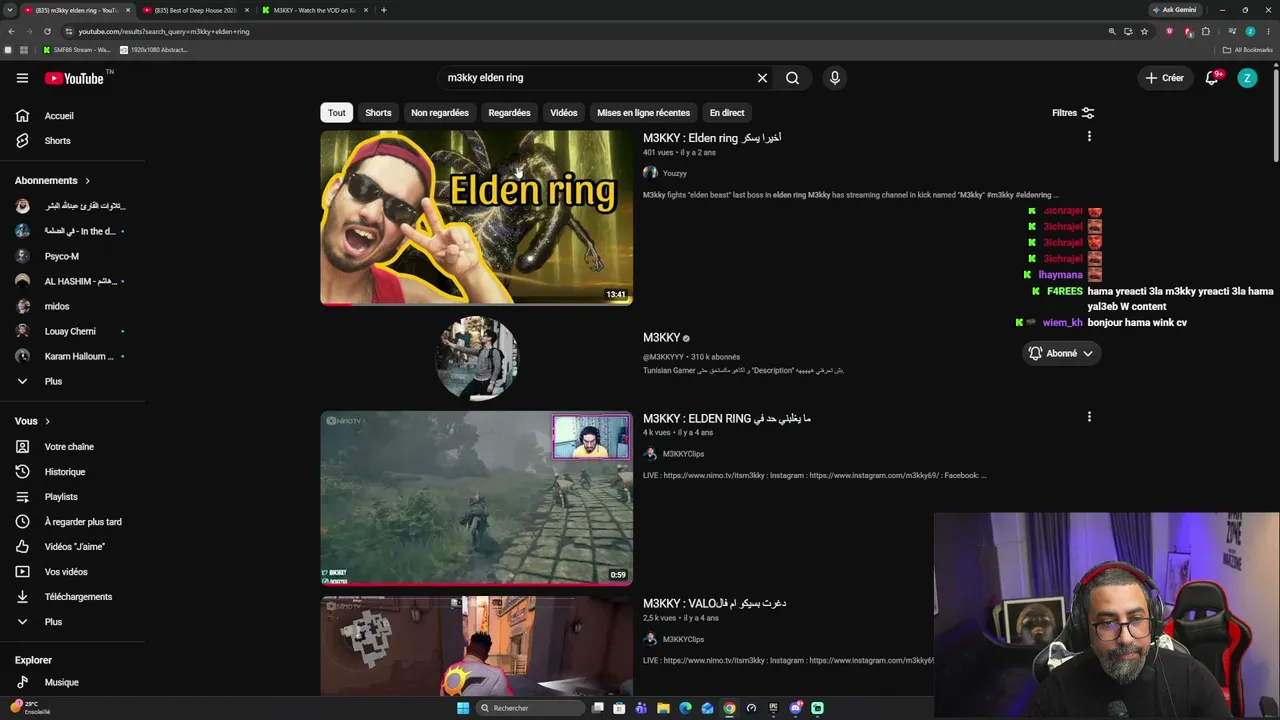Open the Louay Chemi subscription

point(72,331)
